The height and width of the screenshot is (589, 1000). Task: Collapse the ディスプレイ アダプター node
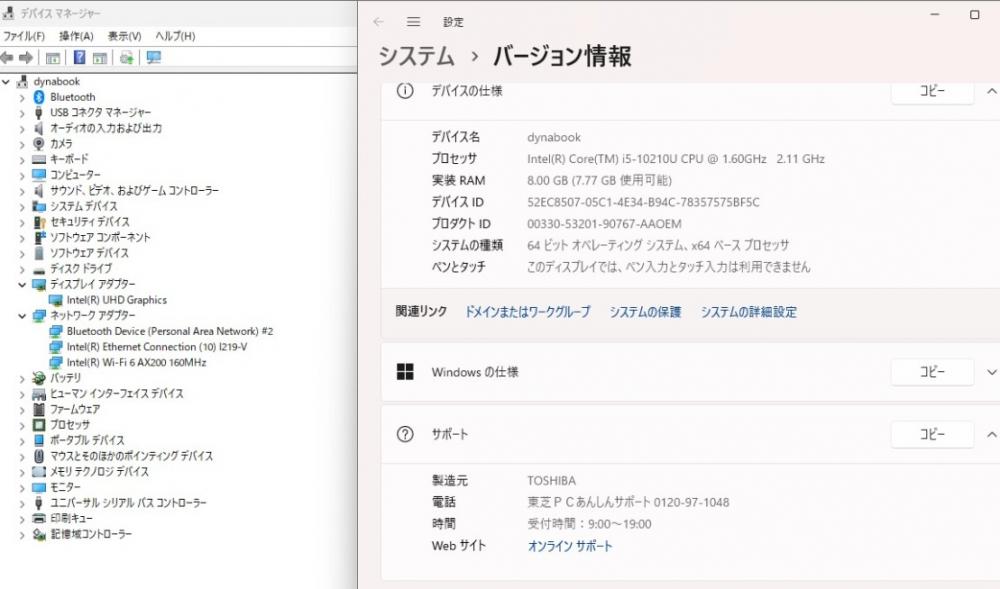(x=22, y=284)
